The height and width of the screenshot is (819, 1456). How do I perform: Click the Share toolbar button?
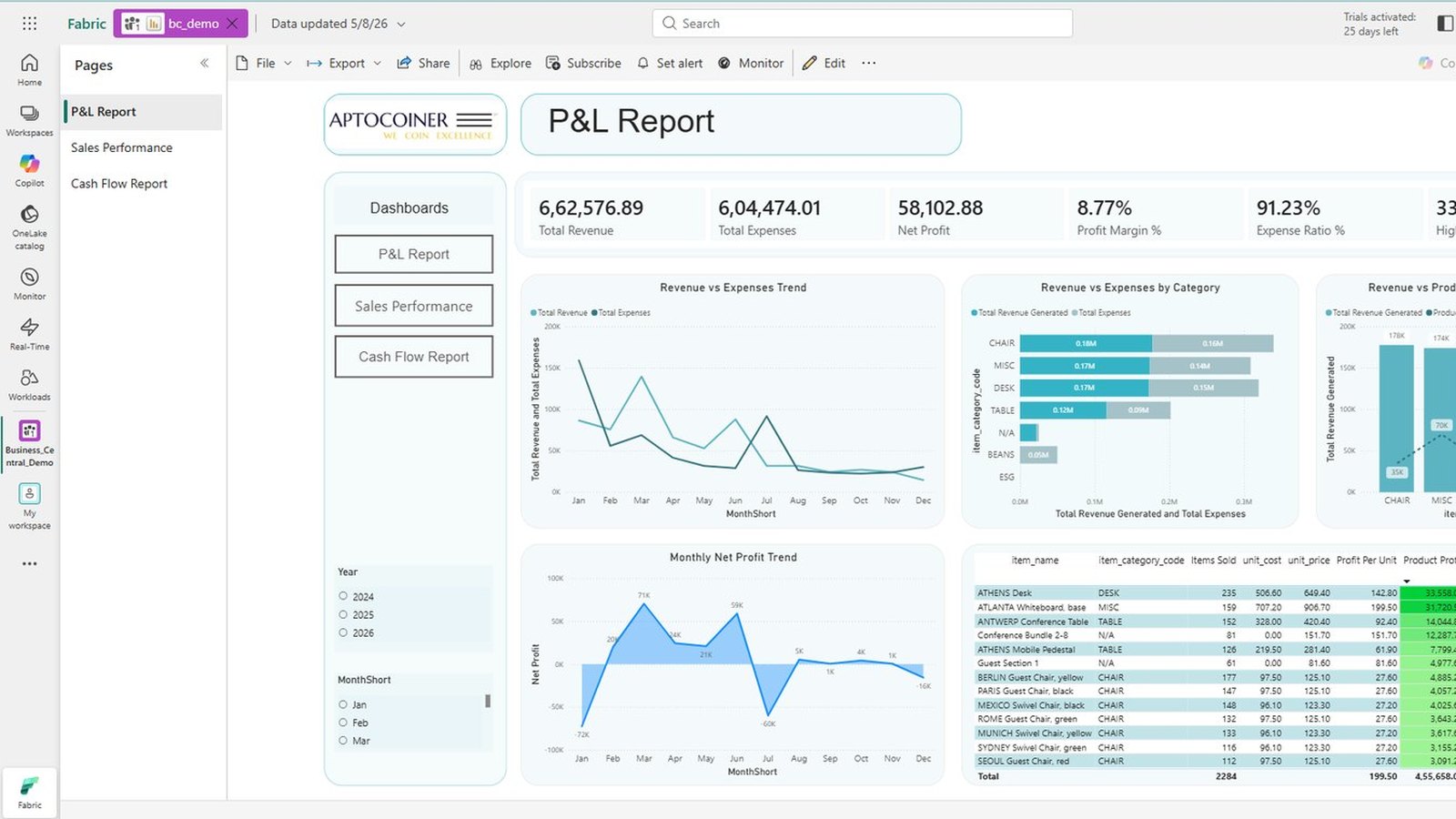click(423, 63)
